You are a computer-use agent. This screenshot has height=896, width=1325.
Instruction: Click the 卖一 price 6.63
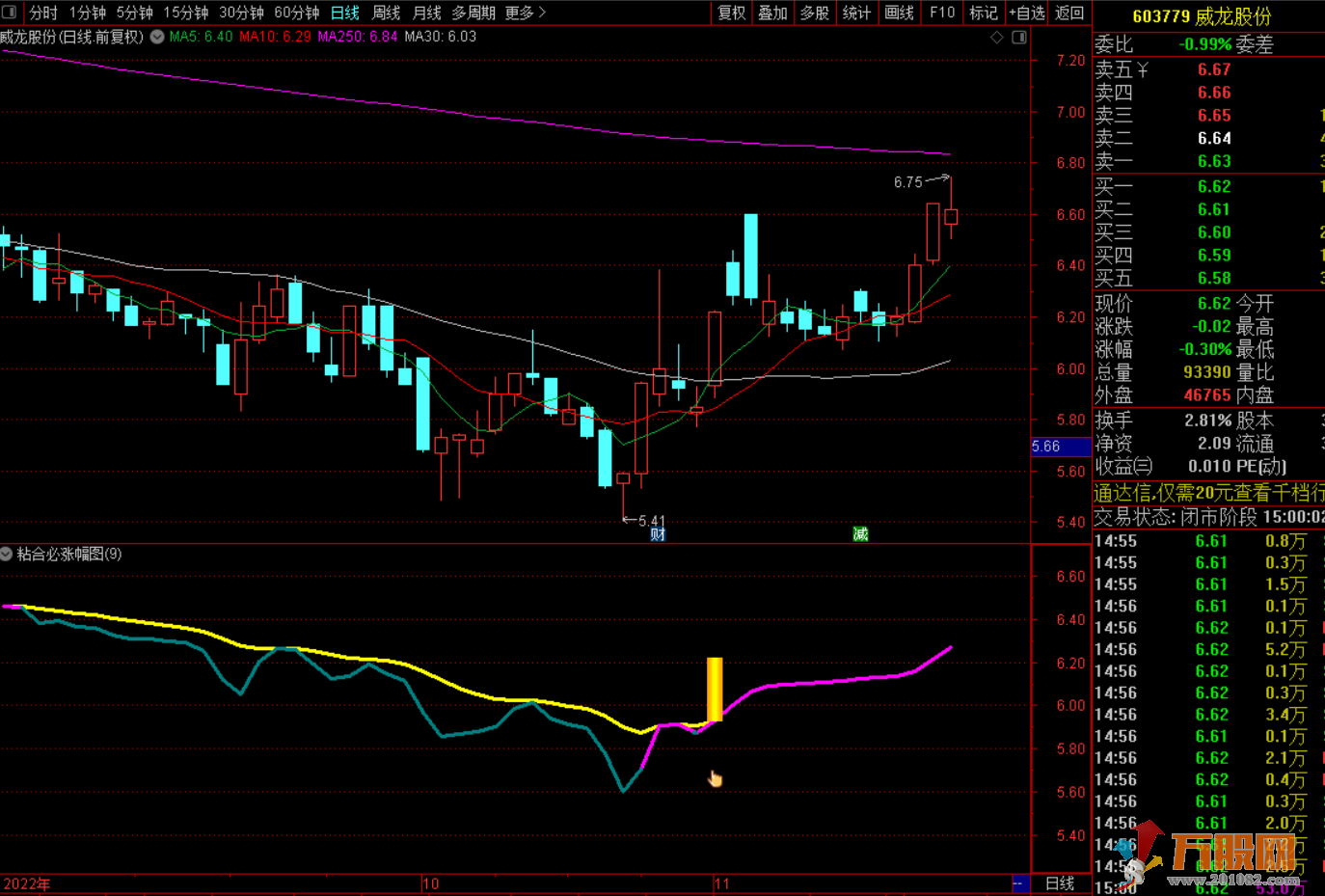point(1214,162)
